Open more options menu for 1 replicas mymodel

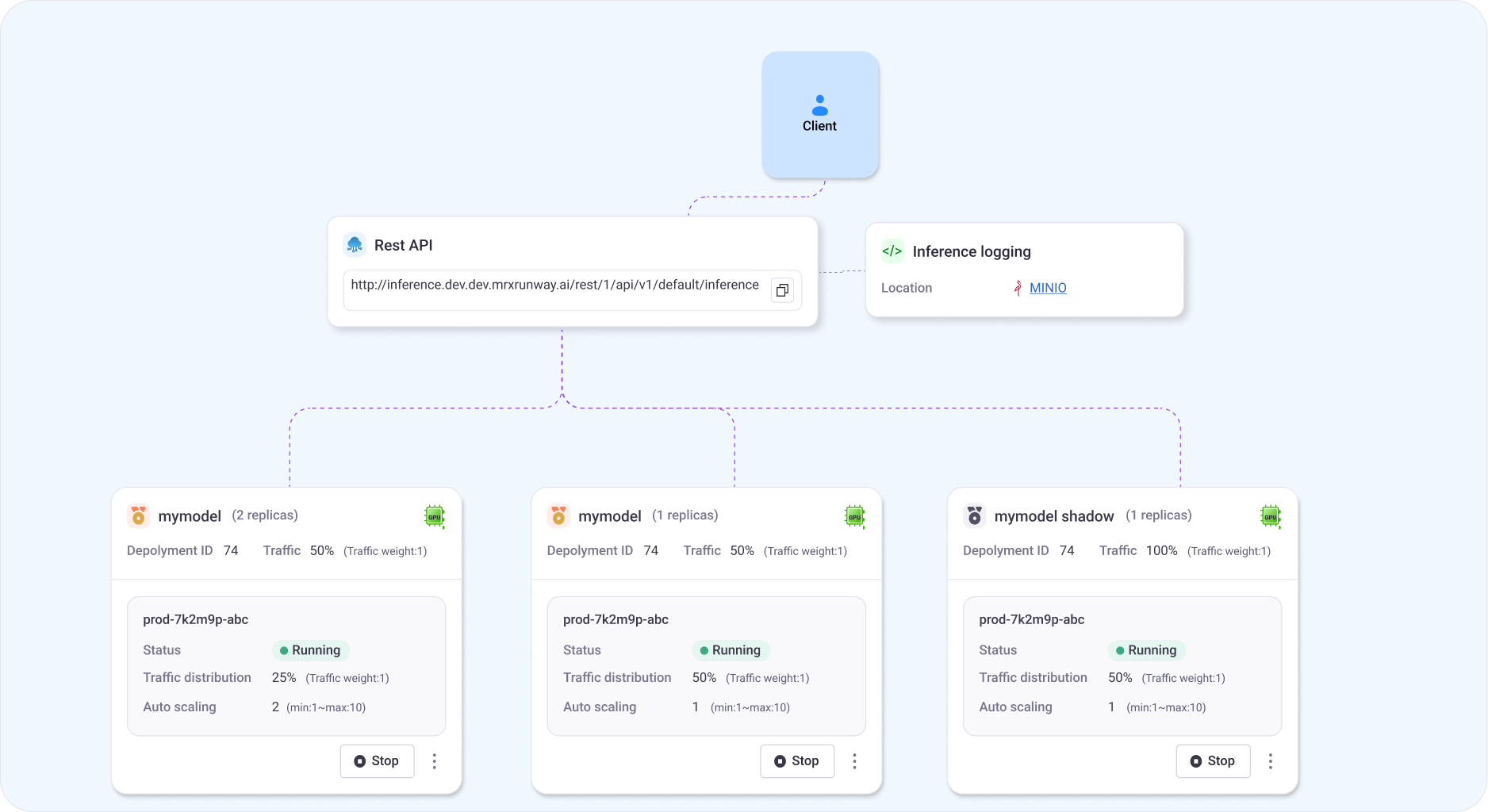point(854,761)
